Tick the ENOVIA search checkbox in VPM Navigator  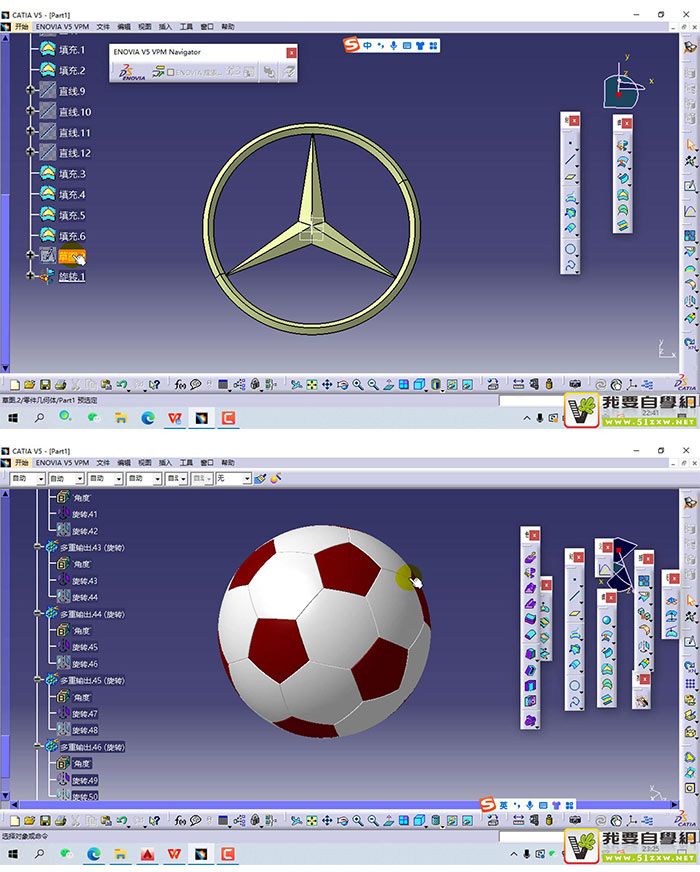tap(171, 72)
